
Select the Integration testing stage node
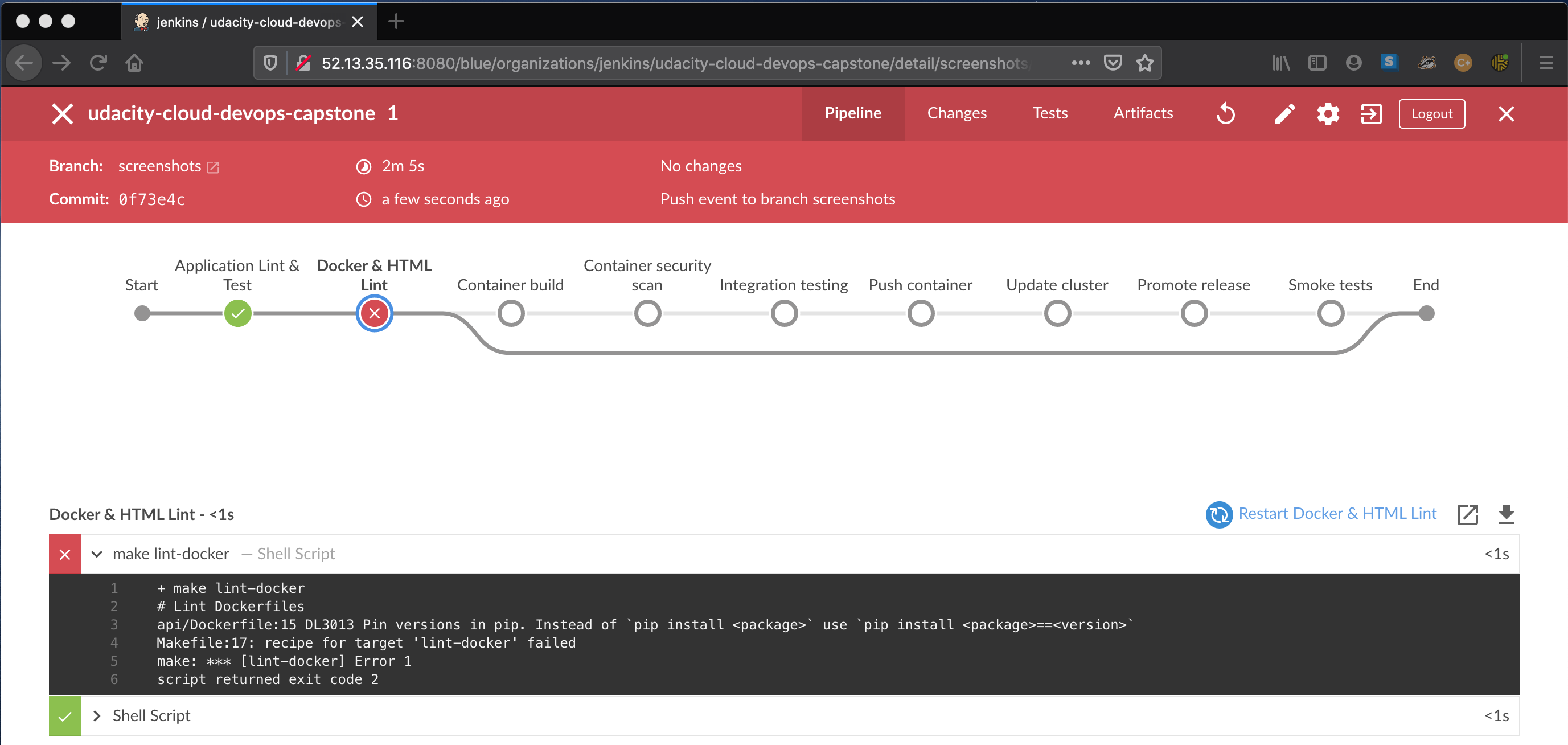point(784,314)
